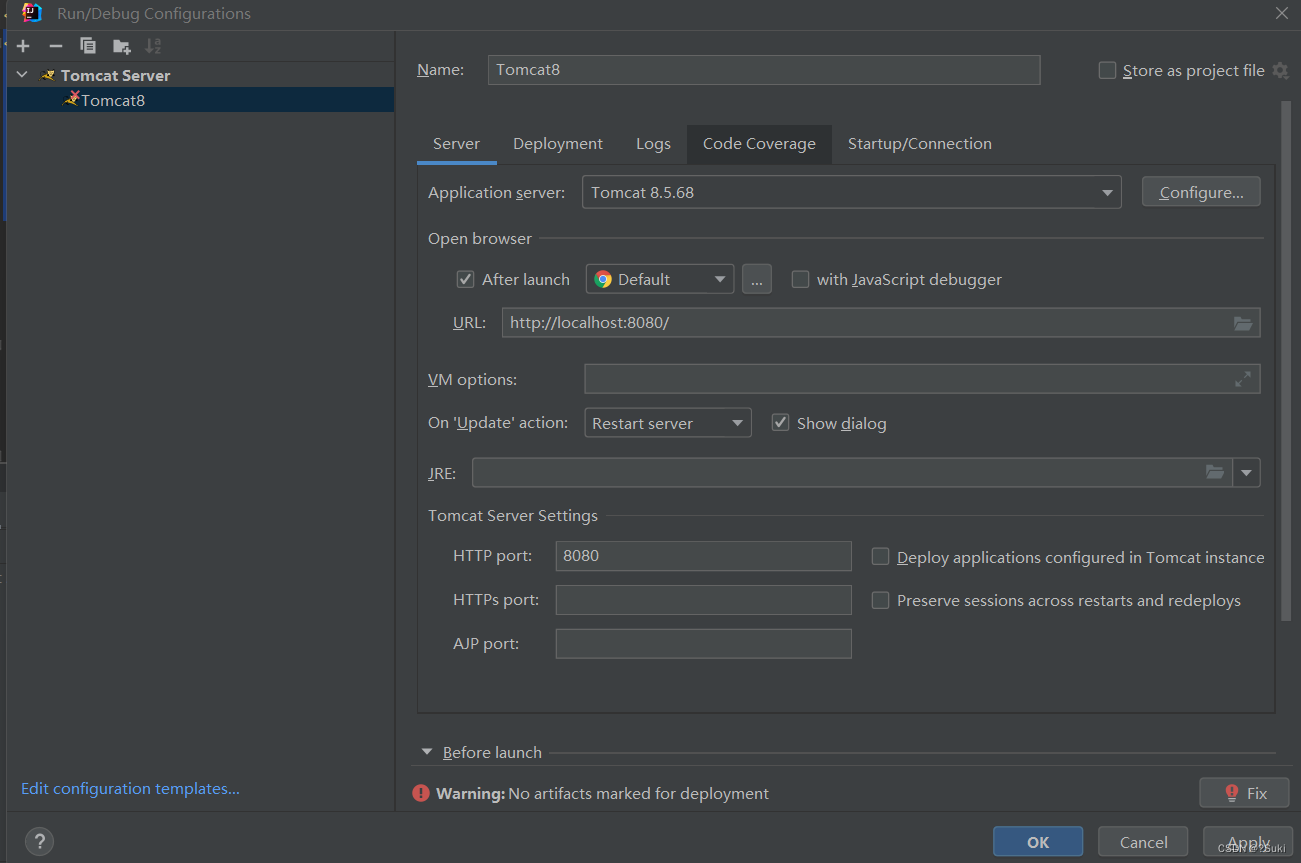The height and width of the screenshot is (863, 1301).
Task: Remove selected configuration with minus icon
Action: [x=56, y=46]
